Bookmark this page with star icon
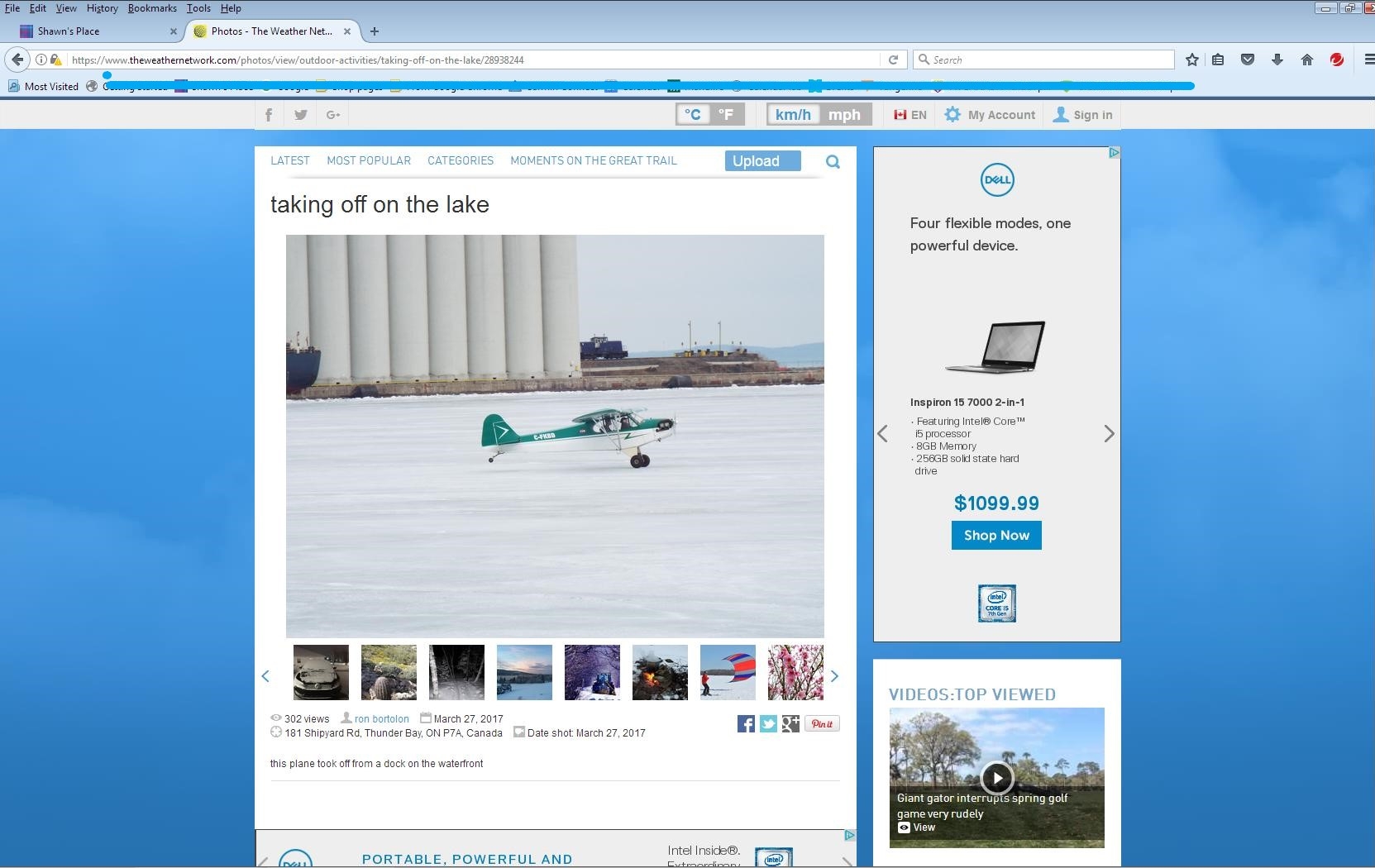1375x868 pixels. coord(1191,60)
